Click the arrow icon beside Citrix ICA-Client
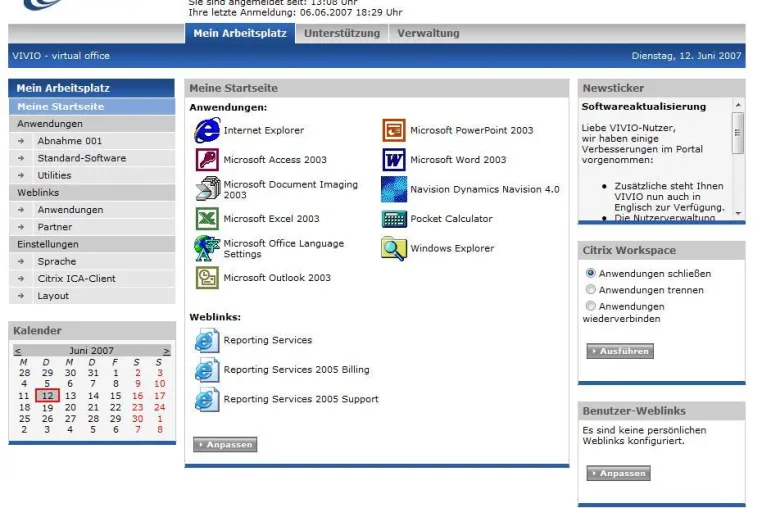 [21, 279]
